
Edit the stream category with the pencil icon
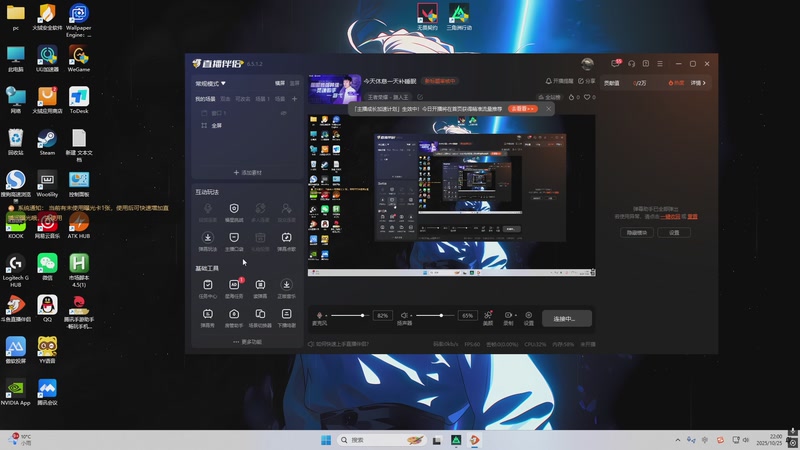420,97
